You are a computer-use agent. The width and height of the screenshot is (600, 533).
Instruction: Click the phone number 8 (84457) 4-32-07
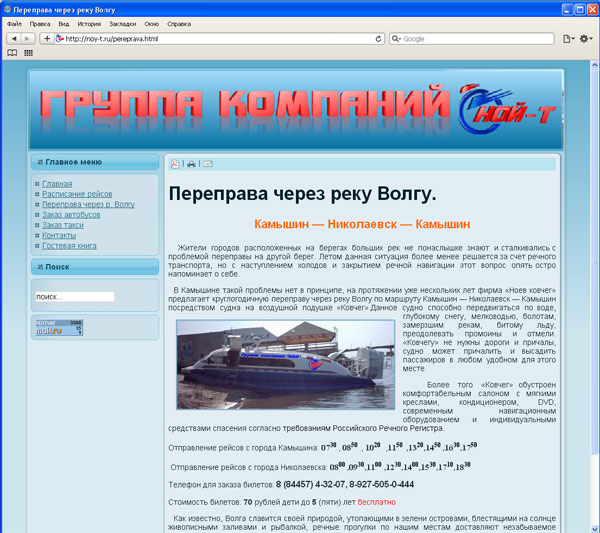[x=310, y=484]
